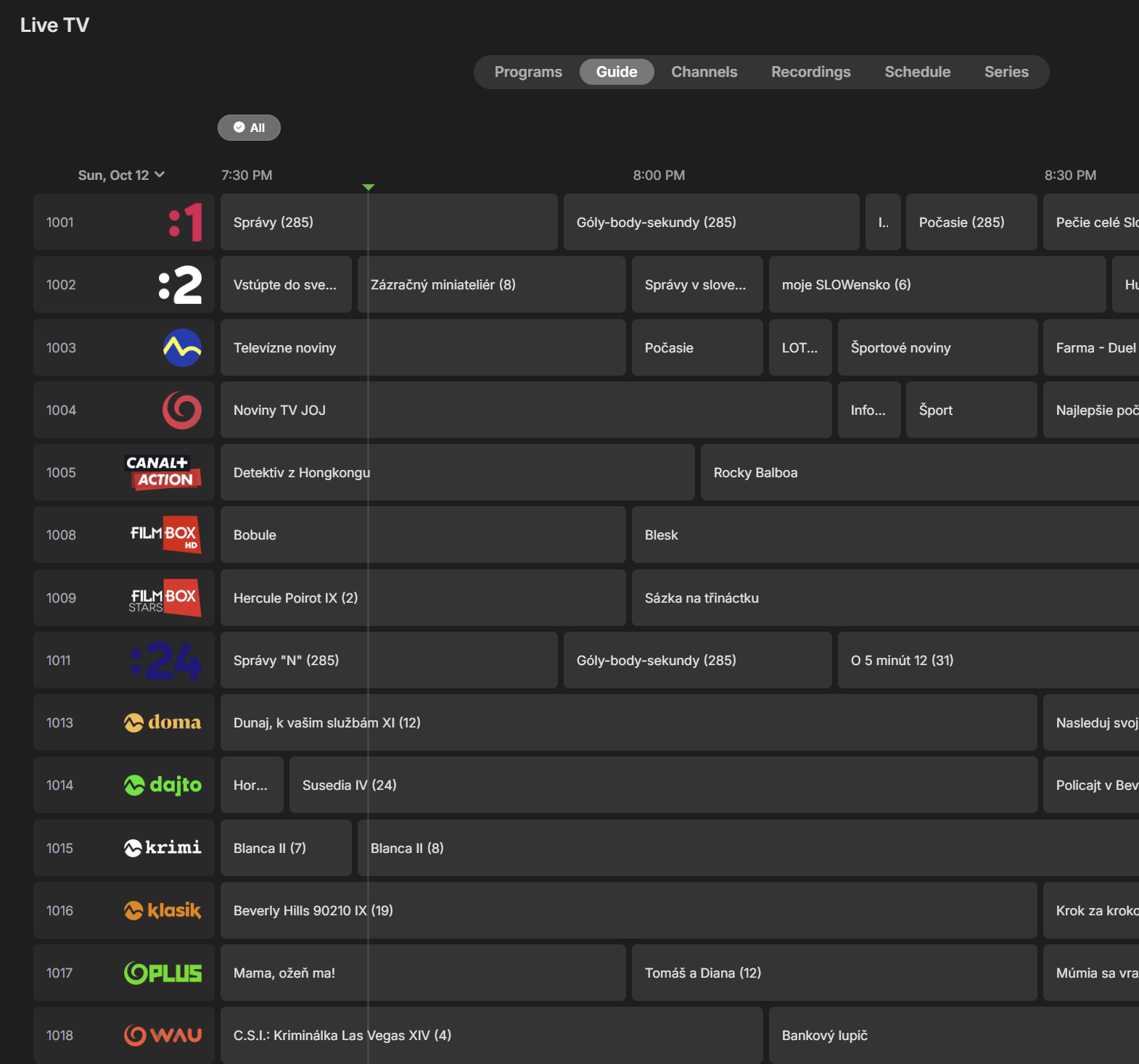Select the Noviny TV JOJ program

pyautogui.click(x=279, y=411)
